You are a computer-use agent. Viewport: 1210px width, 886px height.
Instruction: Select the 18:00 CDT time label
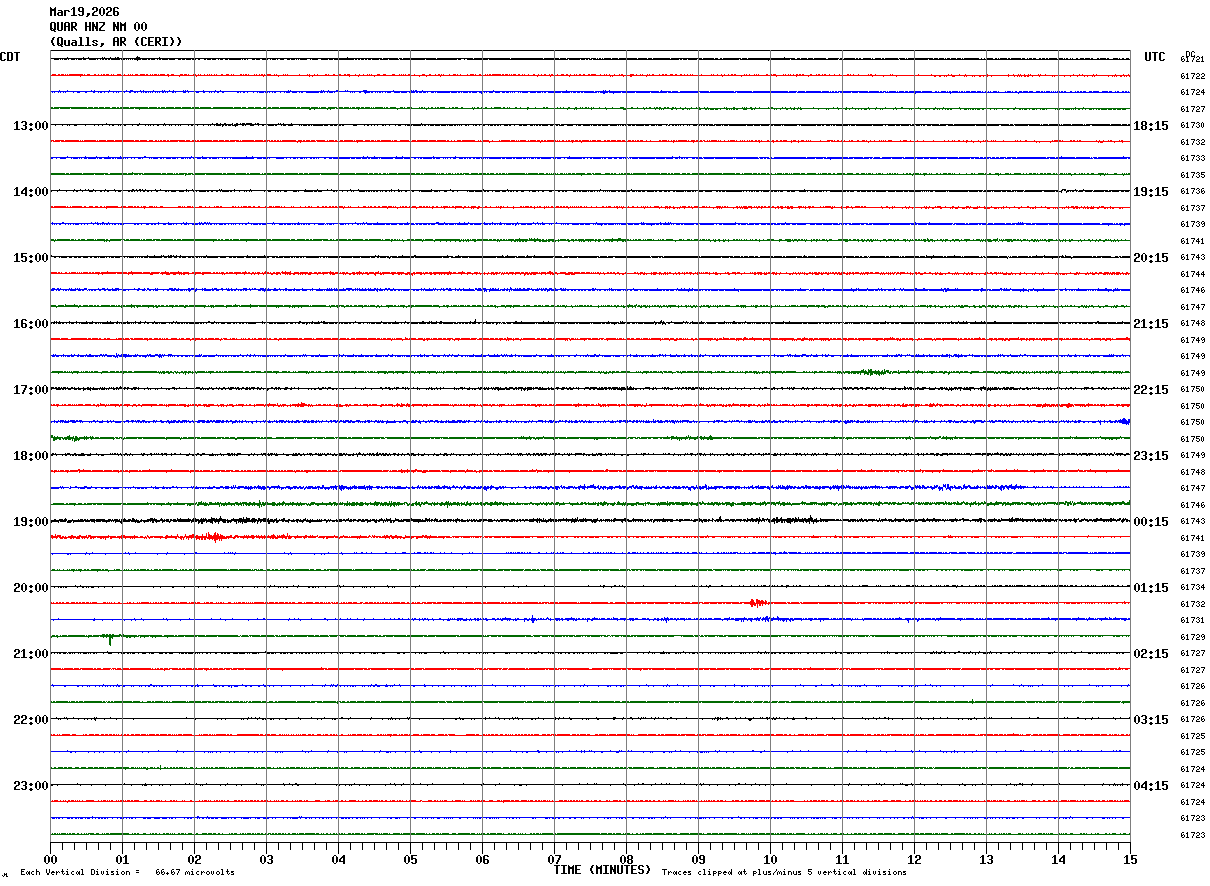coord(31,456)
